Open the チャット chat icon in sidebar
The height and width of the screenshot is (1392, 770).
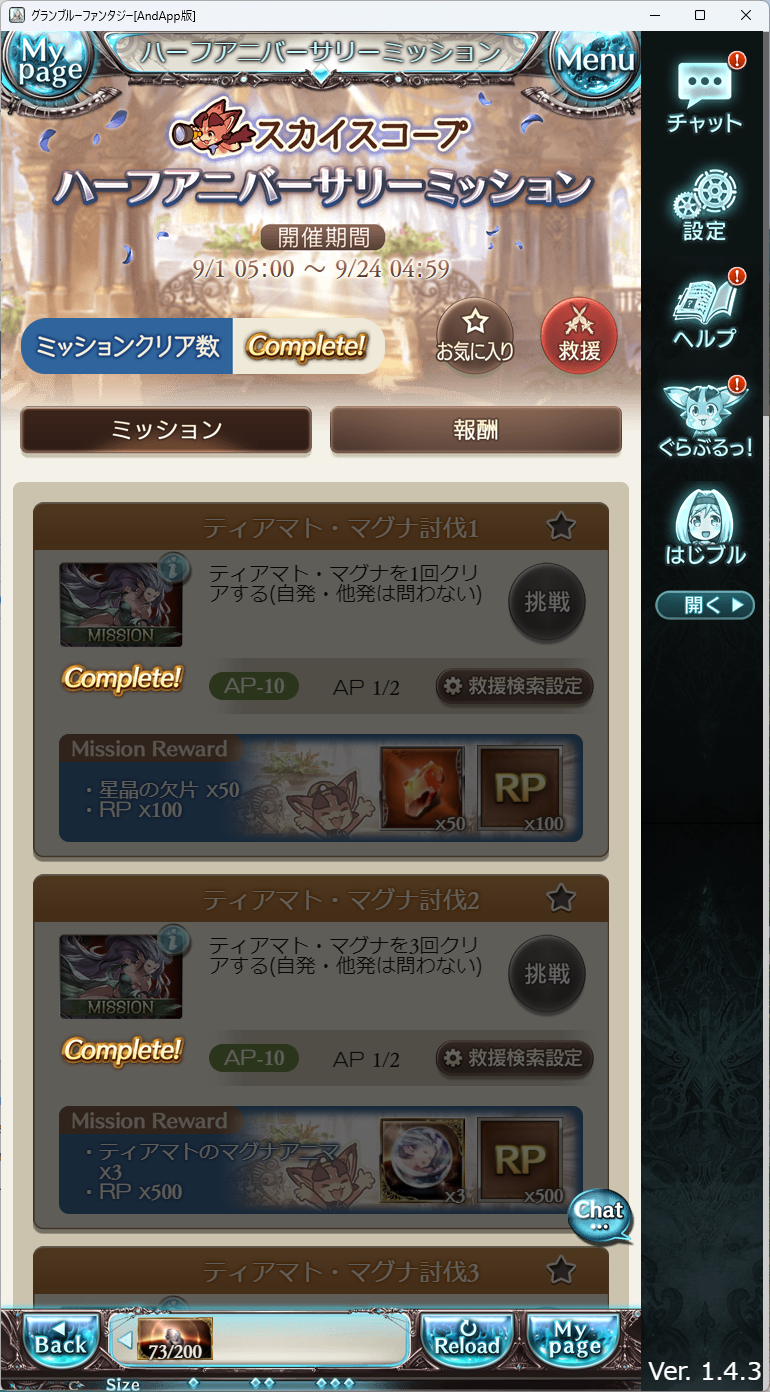pyautogui.click(x=705, y=95)
